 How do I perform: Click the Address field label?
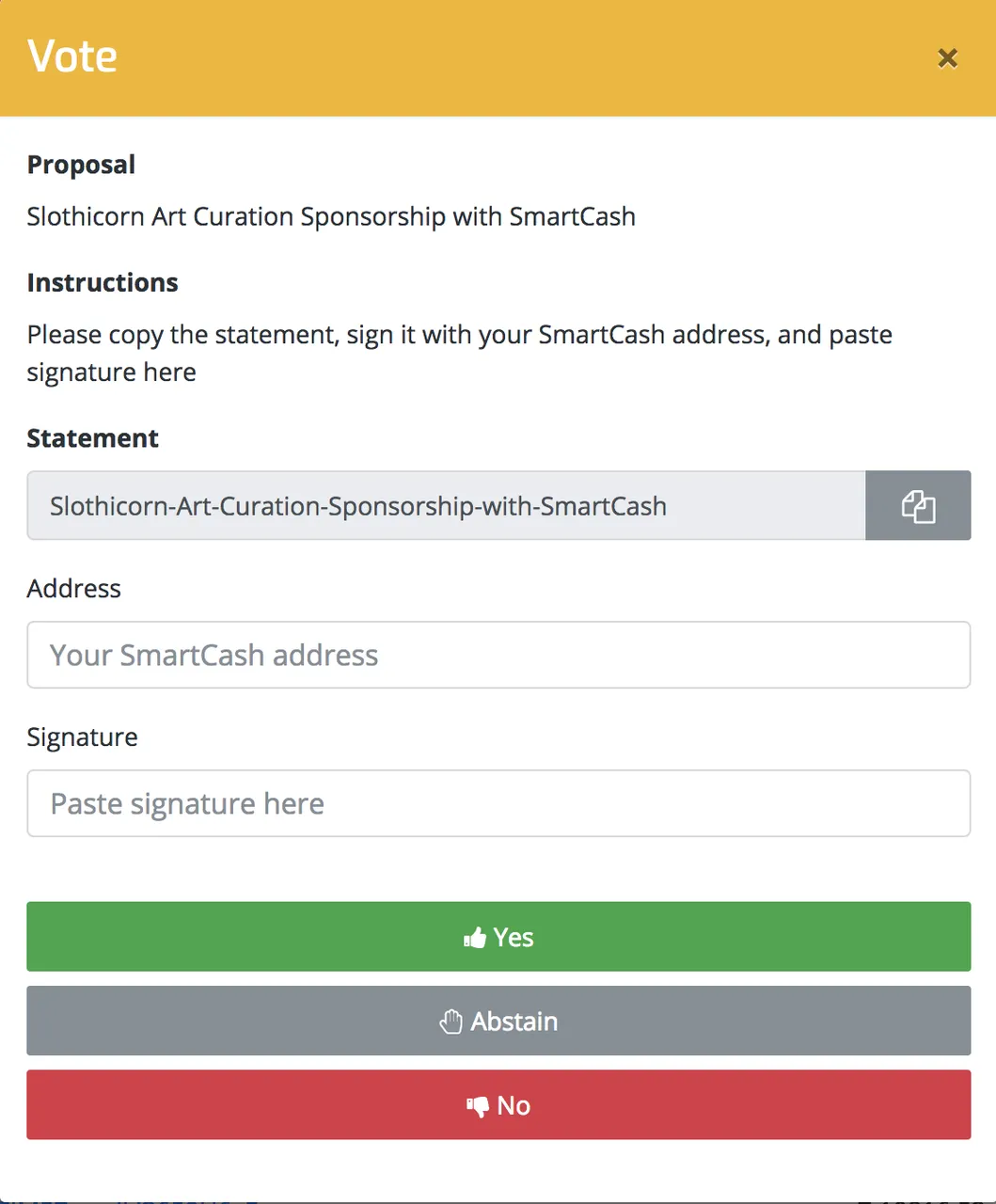pyautogui.click(x=73, y=589)
